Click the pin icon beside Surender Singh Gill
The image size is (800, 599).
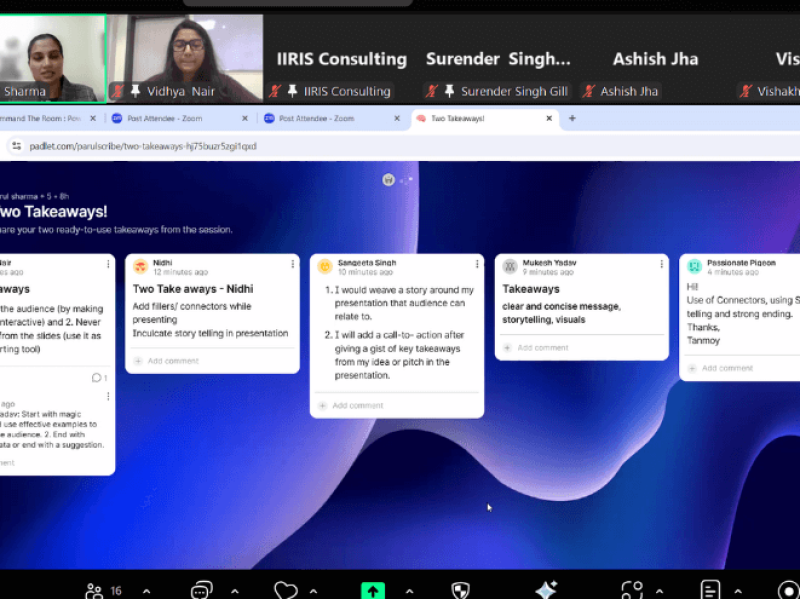pos(449,91)
